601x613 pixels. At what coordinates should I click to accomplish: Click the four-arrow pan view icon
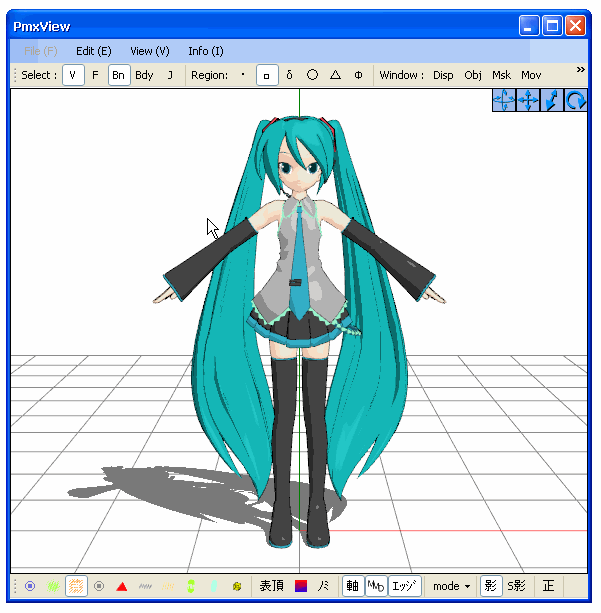click(528, 100)
